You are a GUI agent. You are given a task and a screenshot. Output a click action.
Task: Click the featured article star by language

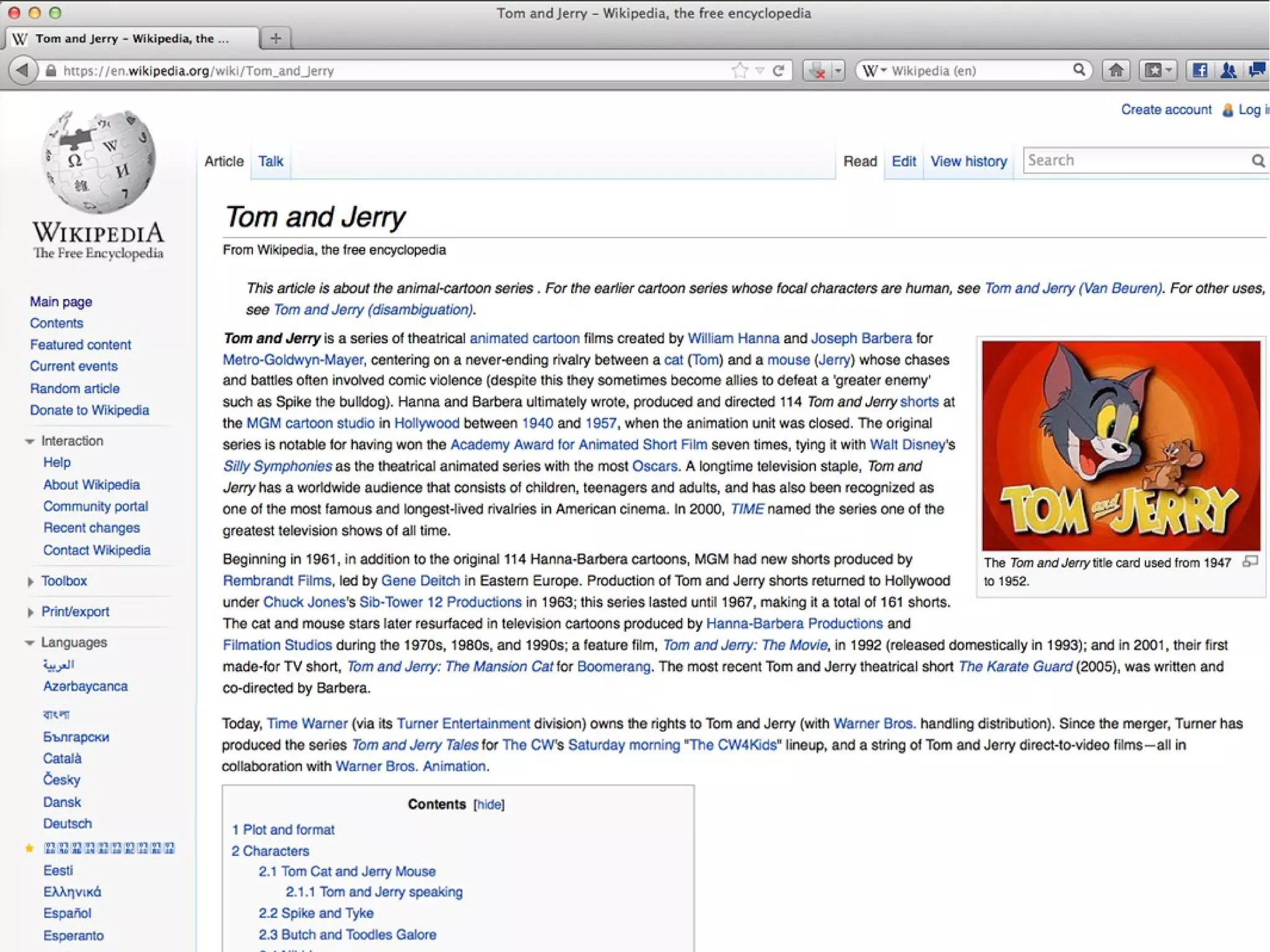[29, 848]
